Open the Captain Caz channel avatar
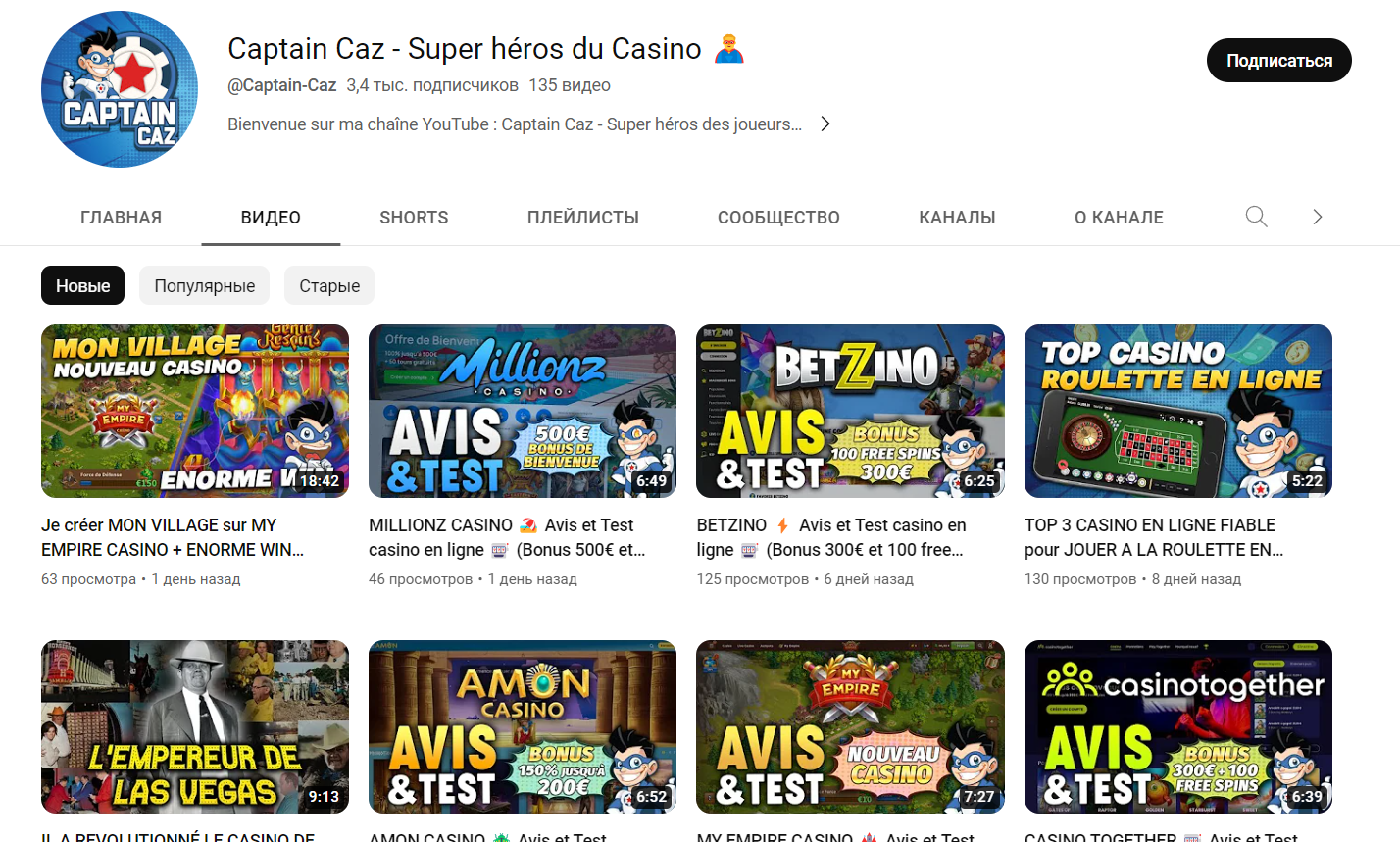The image size is (1400, 842). [120, 89]
